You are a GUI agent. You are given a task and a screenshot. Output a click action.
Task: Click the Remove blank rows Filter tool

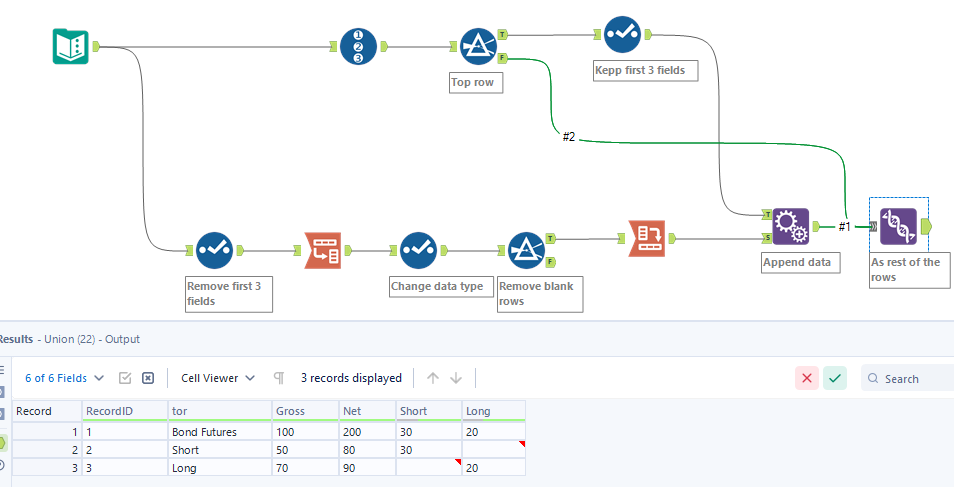click(x=526, y=250)
